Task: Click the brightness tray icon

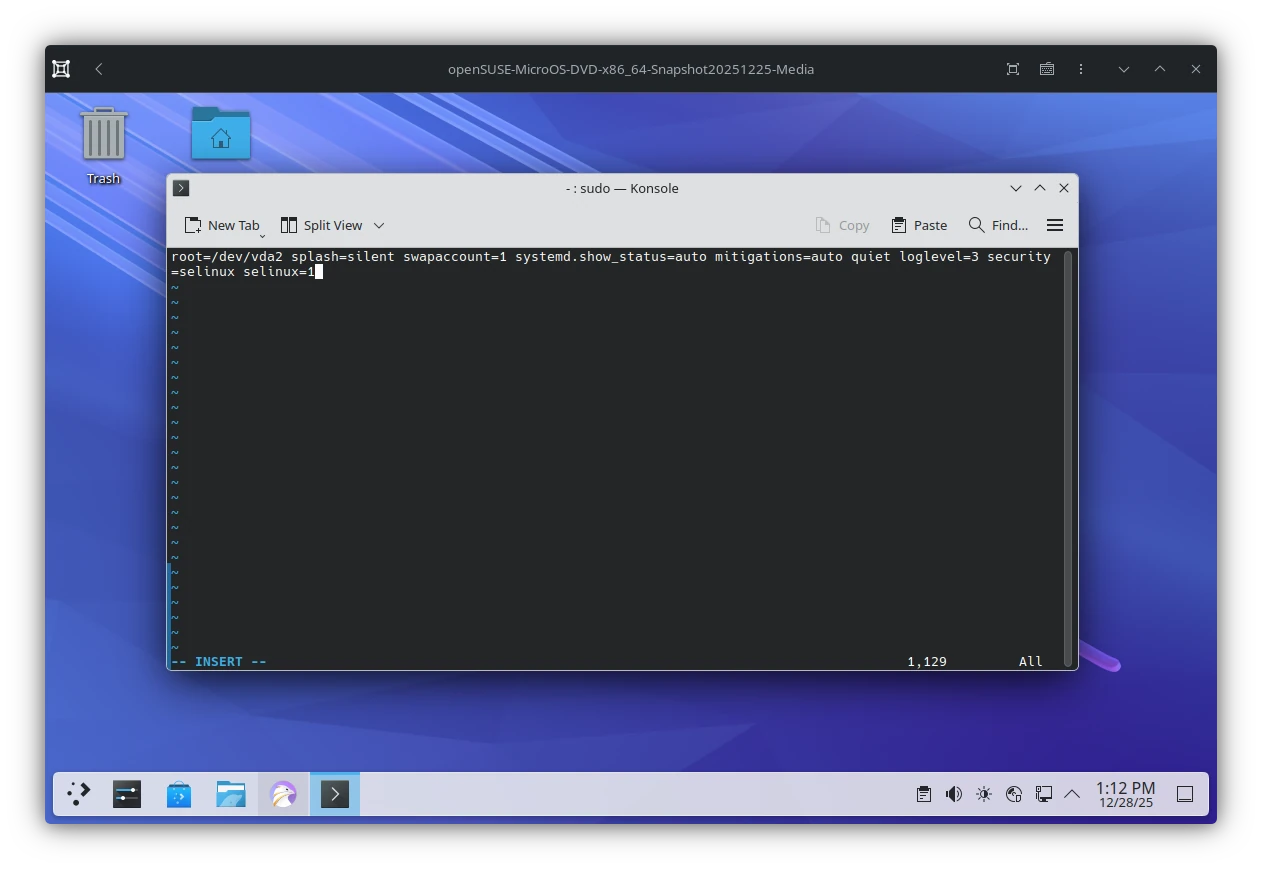Action: (x=983, y=793)
